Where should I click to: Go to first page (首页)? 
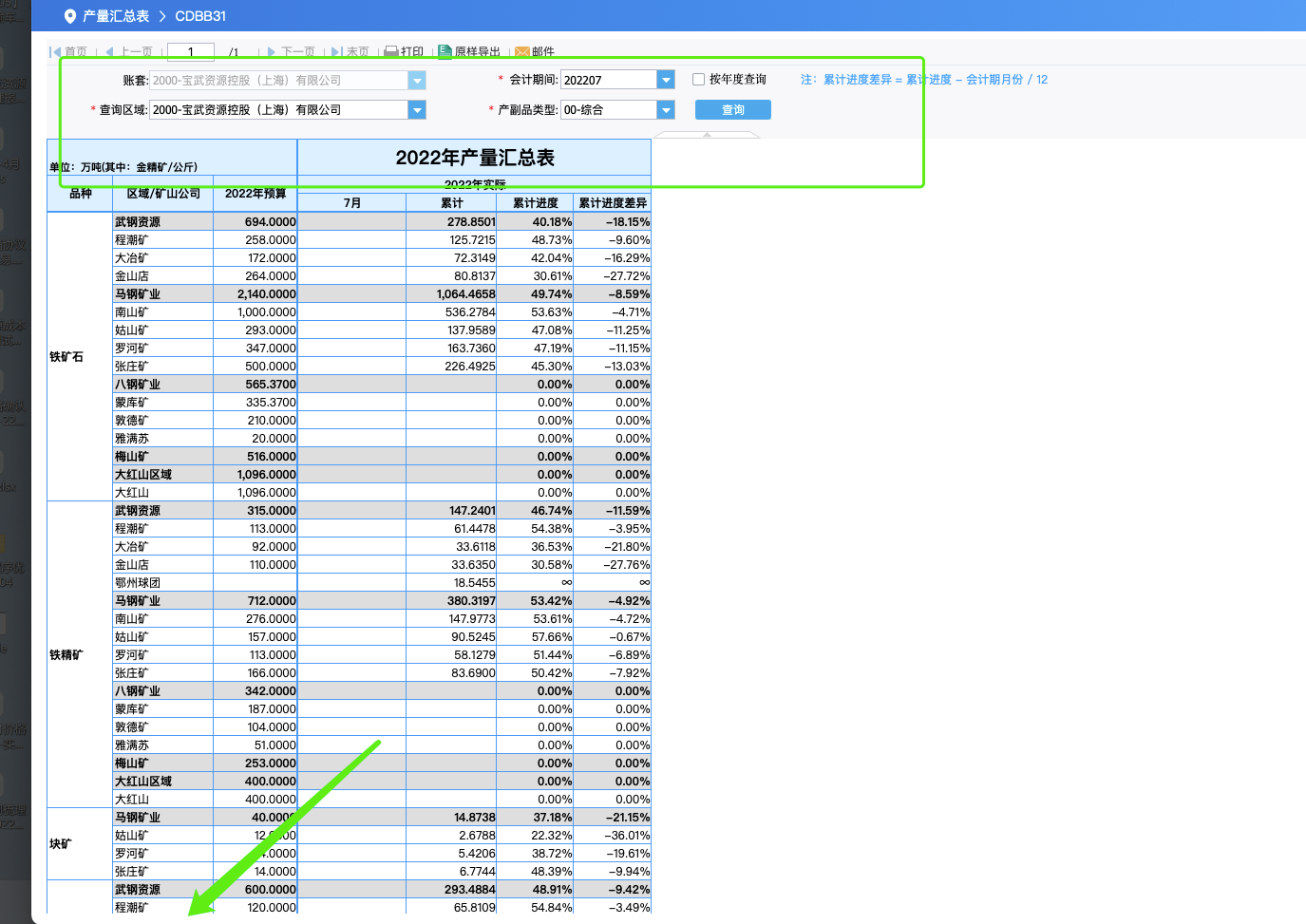(x=68, y=52)
